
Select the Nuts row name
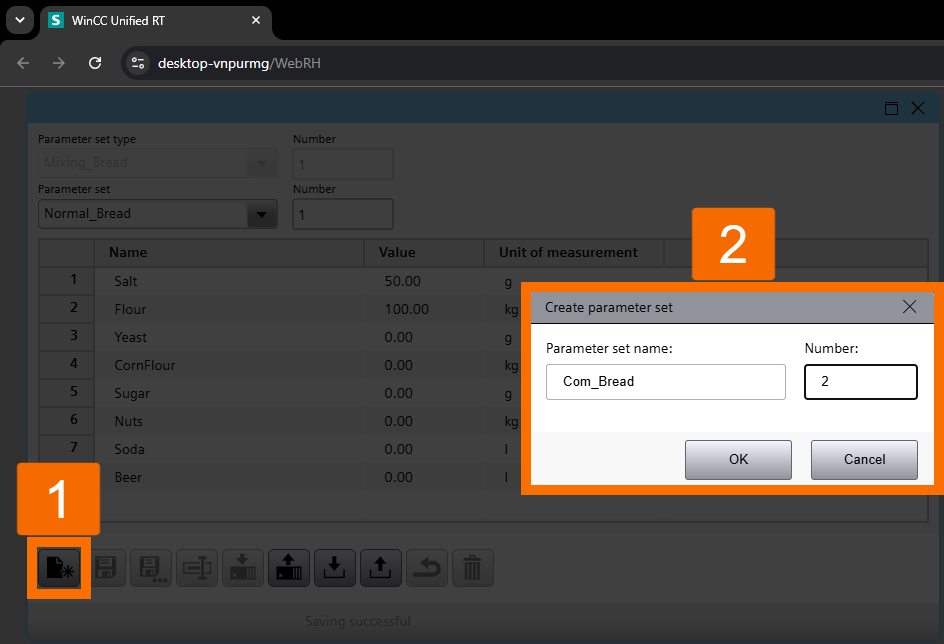(x=128, y=421)
